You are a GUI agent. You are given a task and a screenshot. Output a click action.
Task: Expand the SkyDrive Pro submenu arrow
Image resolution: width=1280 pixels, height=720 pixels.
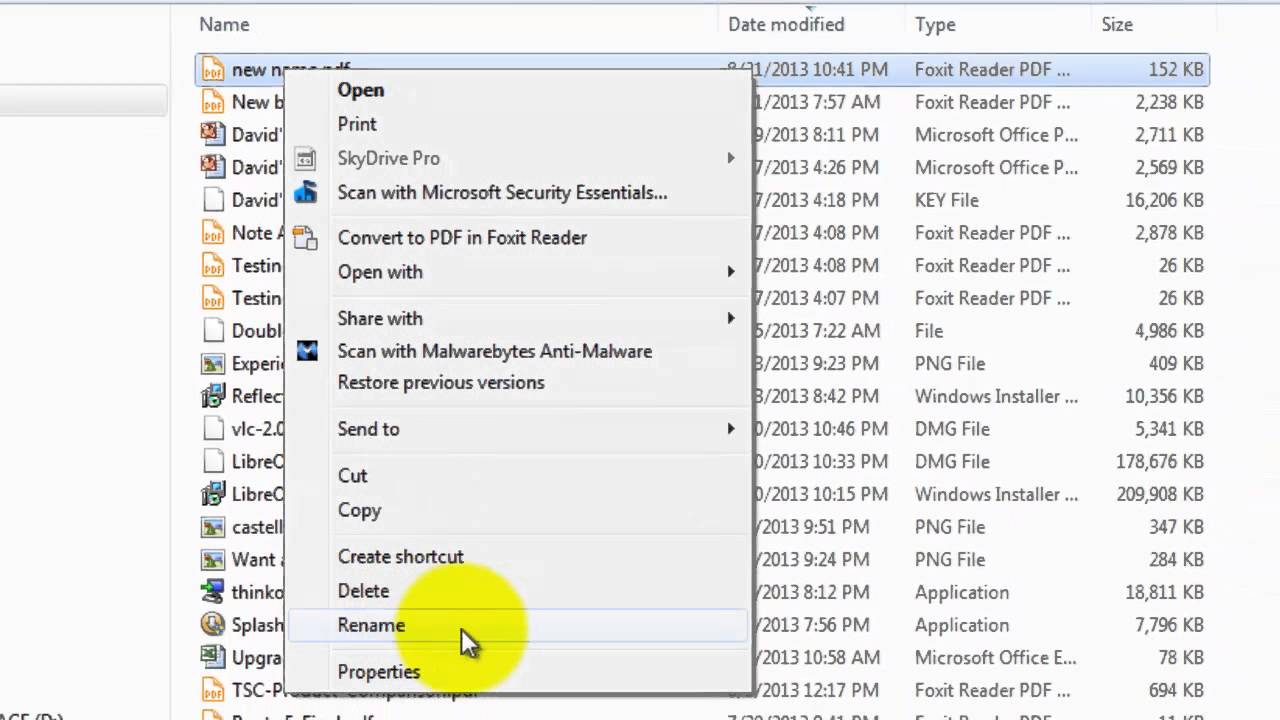pyautogui.click(x=731, y=158)
